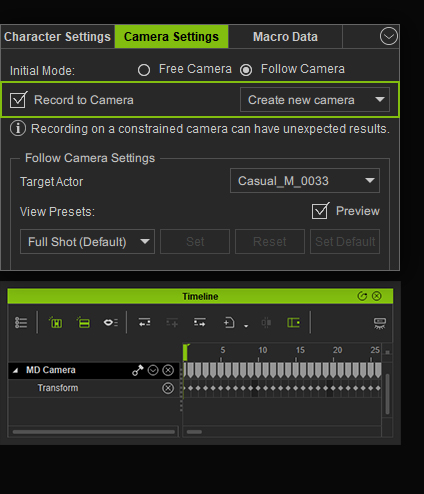Open the track list icon in Timeline toolbar
Image resolution: width=424 pixels, height=494 pixels.
[x=21, y=323]
